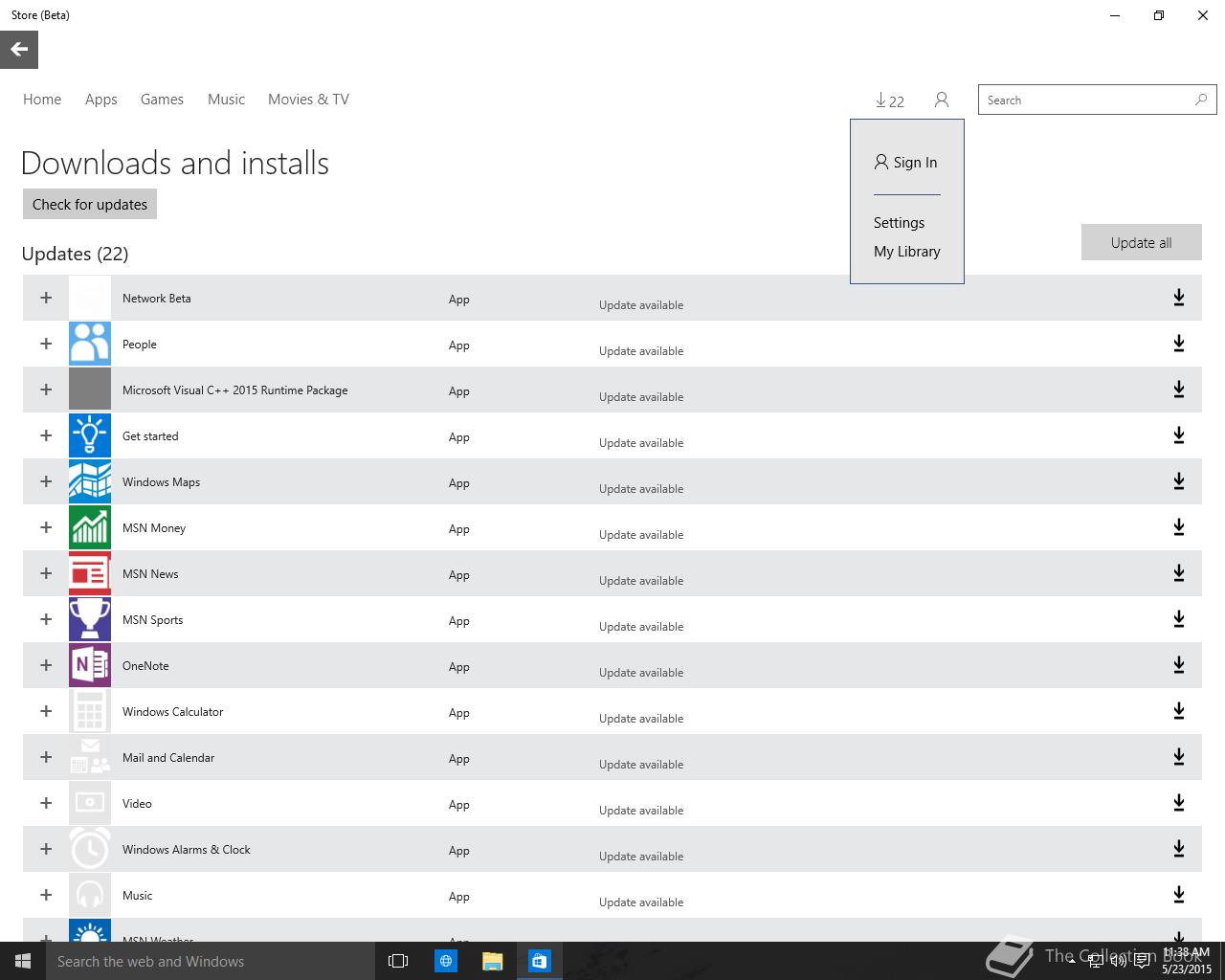1225x980 pixels.
Task: Click the search magnifier icon
Action: coord(1201,100)
